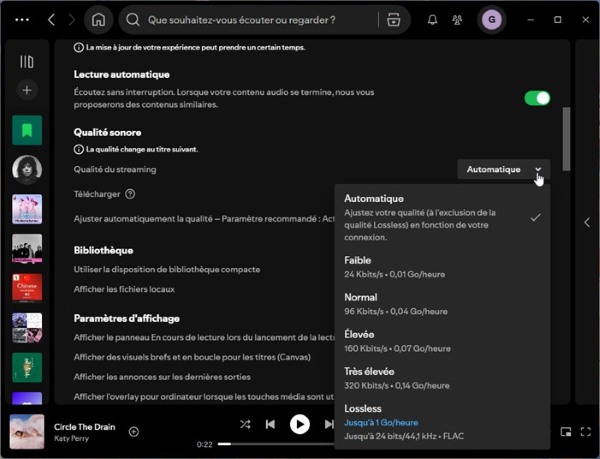Skip to the next track
The width and height of the screenshot is (600, 459).
[329, 424]
